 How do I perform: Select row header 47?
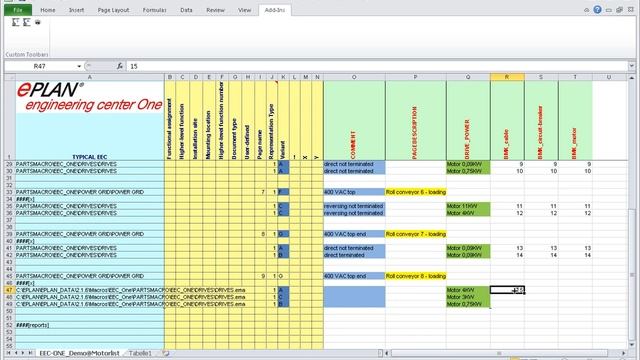click(x=9, y=290)
